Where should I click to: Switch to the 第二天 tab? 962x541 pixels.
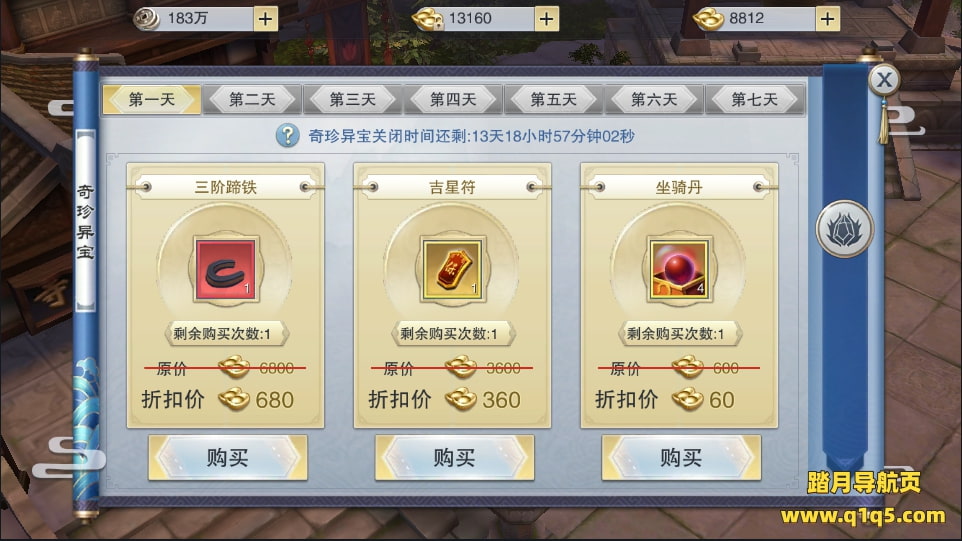(x=252, y=99)
